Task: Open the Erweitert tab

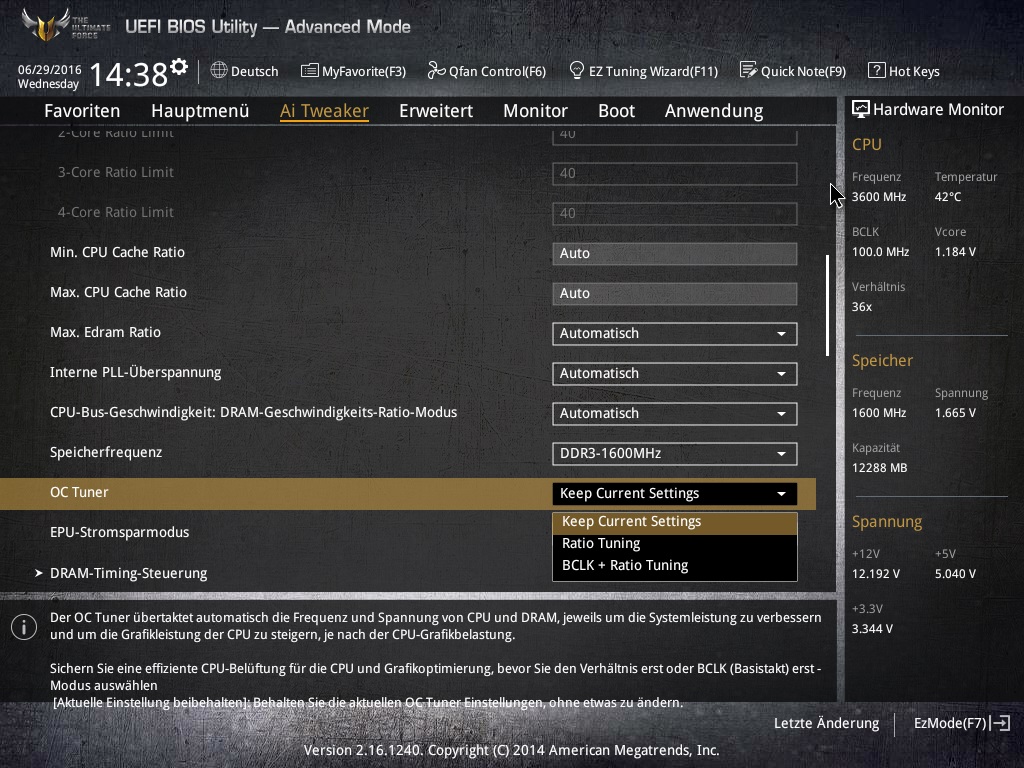Action: coord(436,111)
